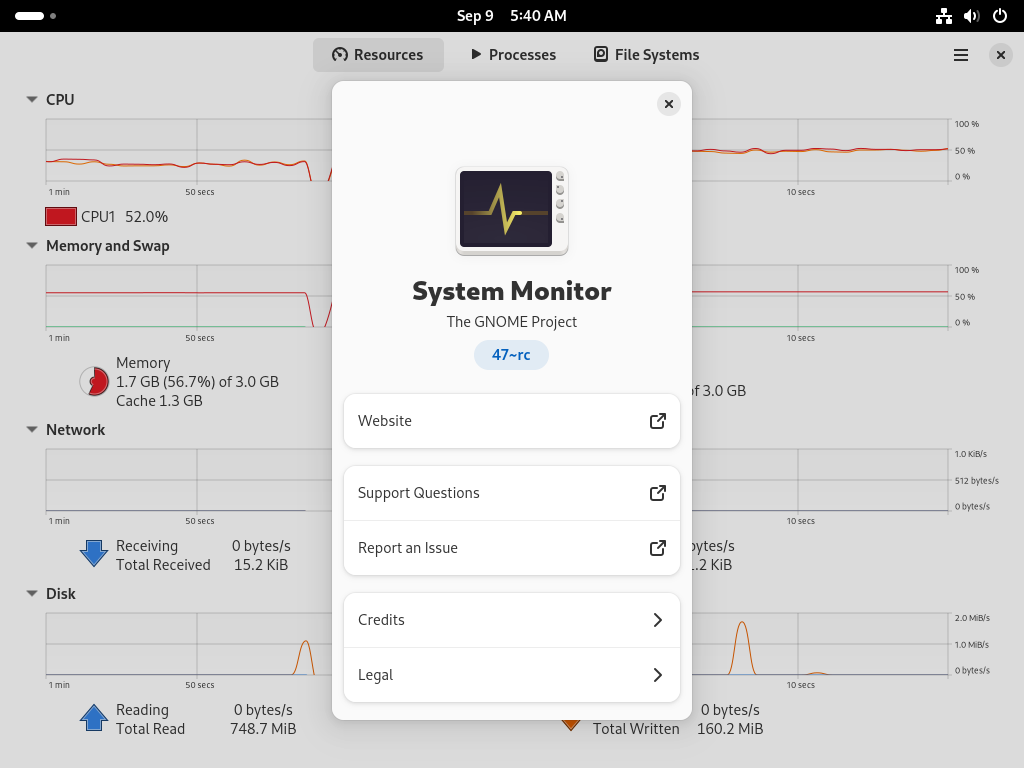Click the Website external-link icon

[658, 421]
